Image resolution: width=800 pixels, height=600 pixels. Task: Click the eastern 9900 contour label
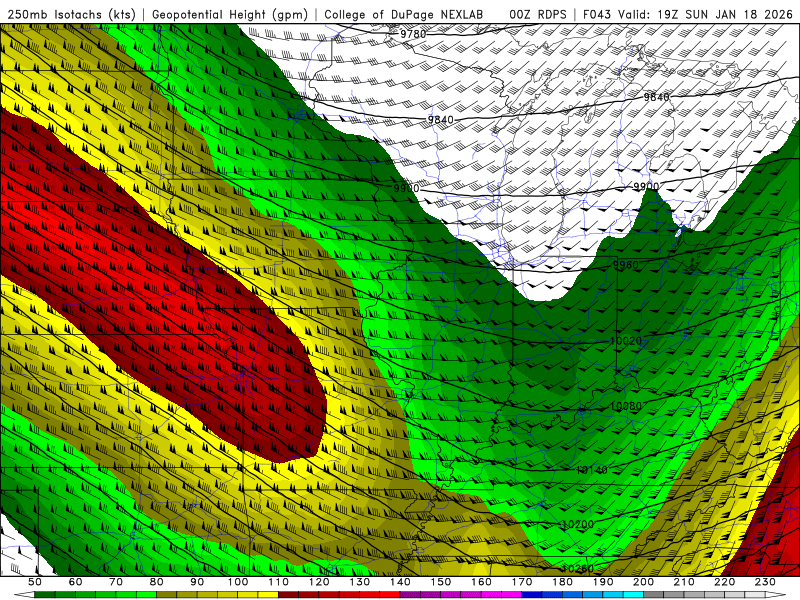(x=646, y=186)
